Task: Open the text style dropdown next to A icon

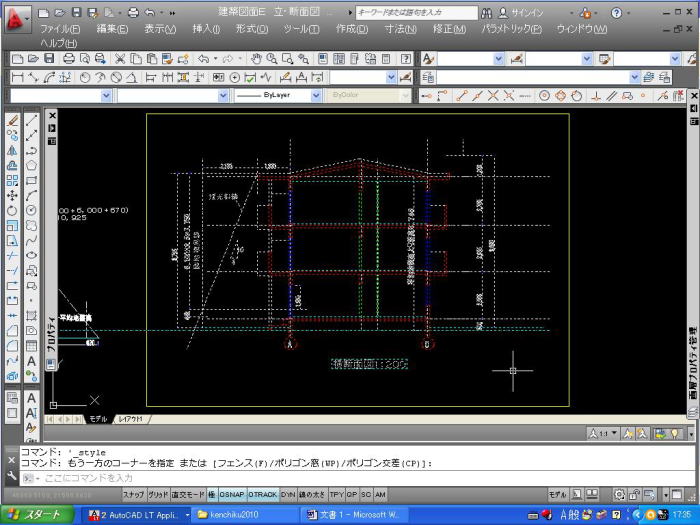Action: click(499, 58)
